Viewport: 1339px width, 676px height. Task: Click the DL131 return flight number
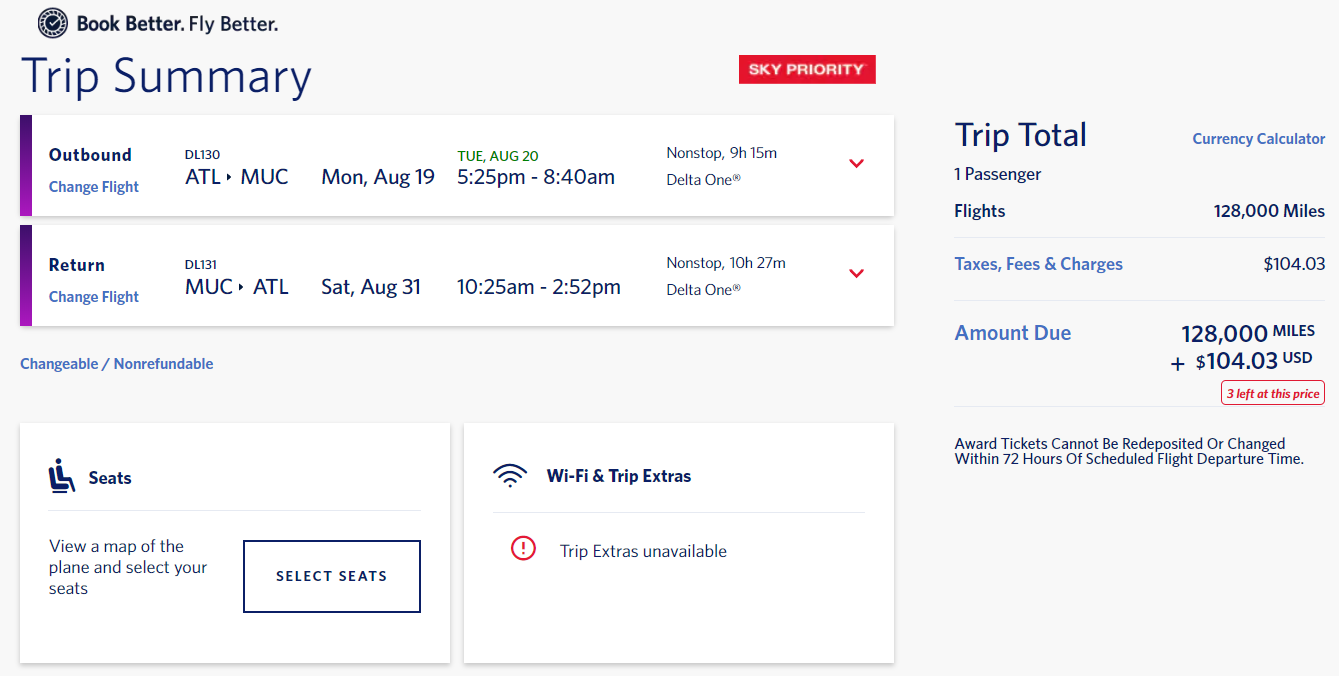click(202, 265)
